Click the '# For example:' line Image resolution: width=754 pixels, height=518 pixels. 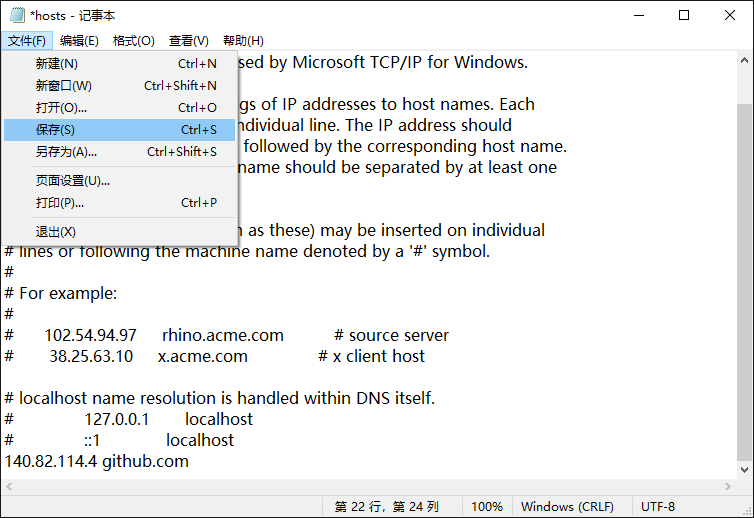pos(61,293)
